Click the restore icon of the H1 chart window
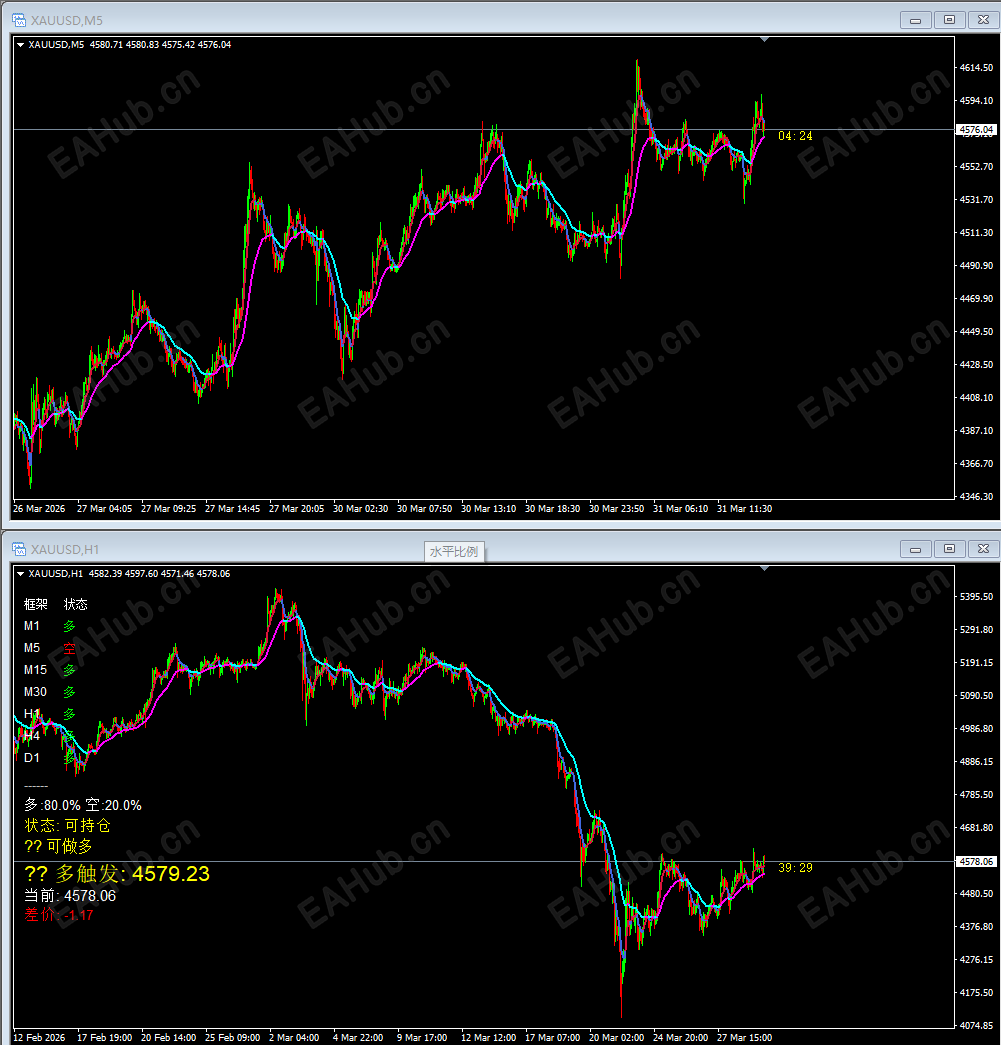 pyautogui.click(x=948, y=548)
